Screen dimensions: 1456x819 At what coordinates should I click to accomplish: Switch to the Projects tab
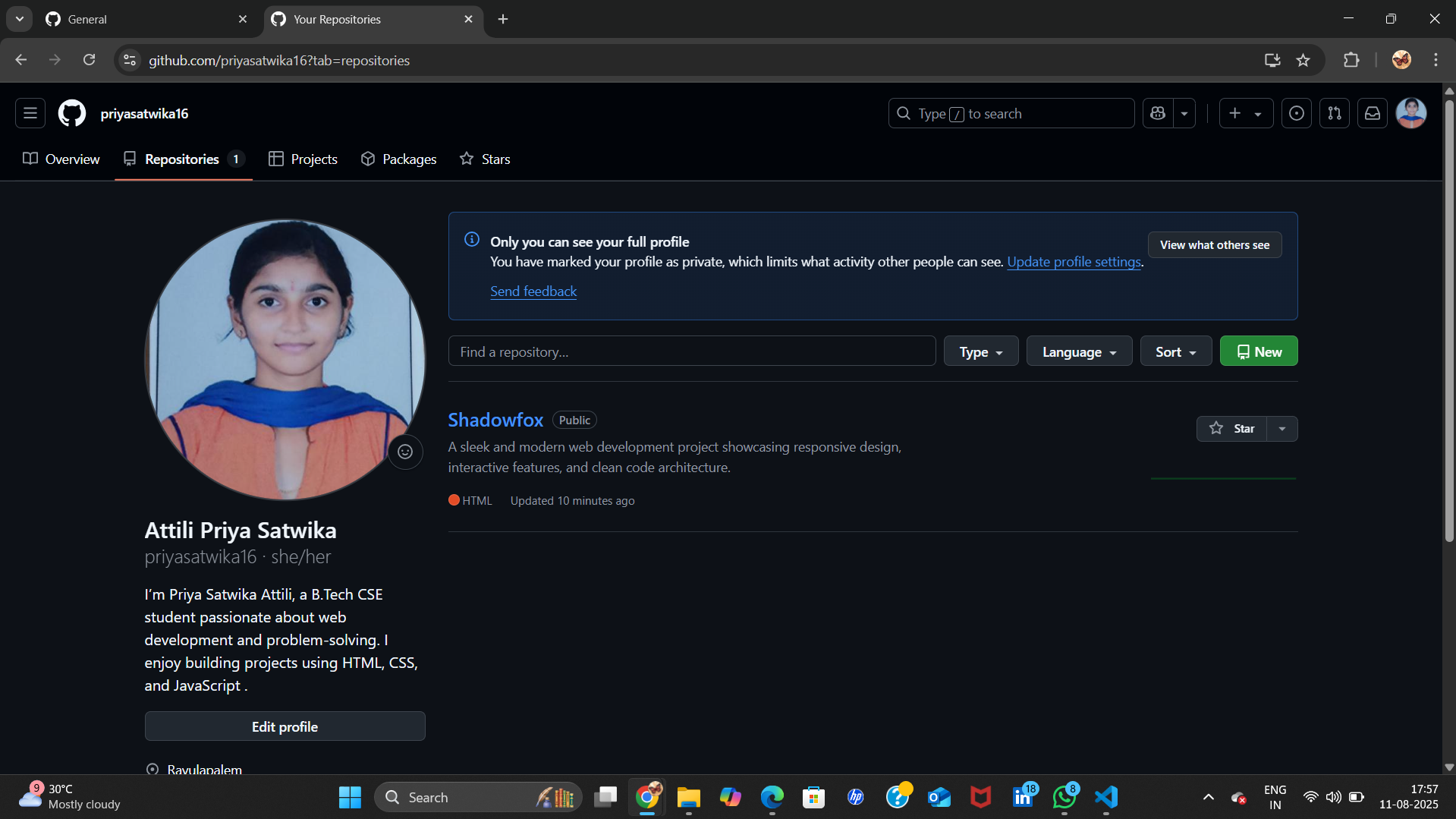tap(303, 159)
